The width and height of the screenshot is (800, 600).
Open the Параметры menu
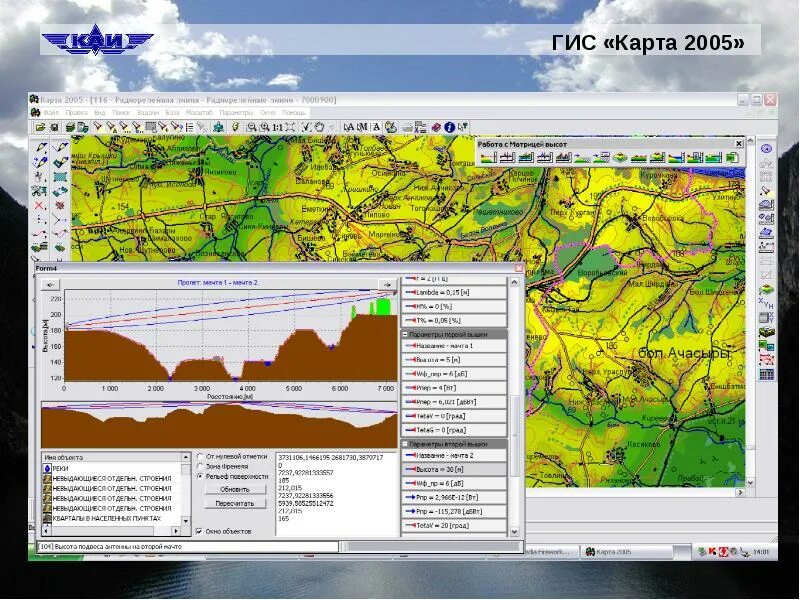pyautogui.click(x=236, y=112)
